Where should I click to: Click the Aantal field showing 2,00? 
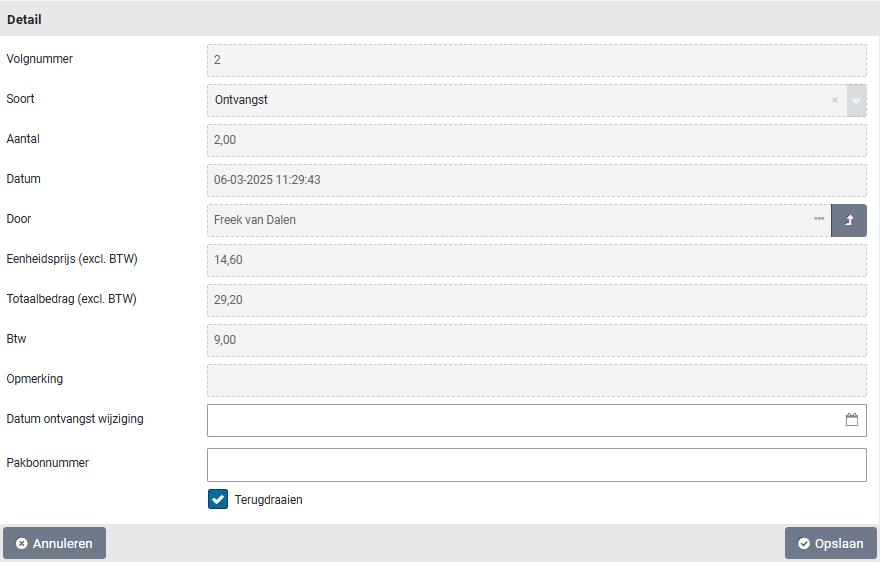click(x=536, y=140)
